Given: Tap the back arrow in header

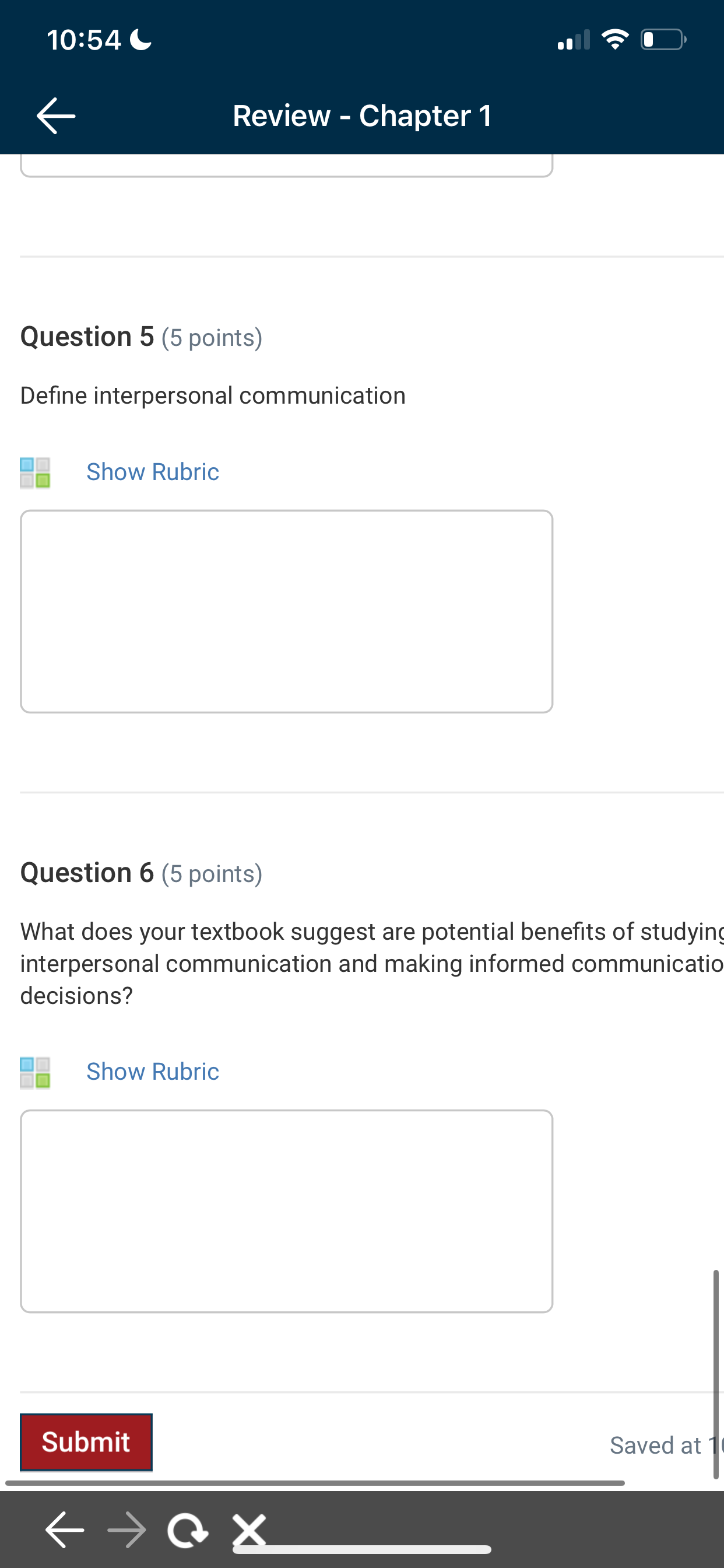Looking at the screenshot, I should [x=56, y=116].
